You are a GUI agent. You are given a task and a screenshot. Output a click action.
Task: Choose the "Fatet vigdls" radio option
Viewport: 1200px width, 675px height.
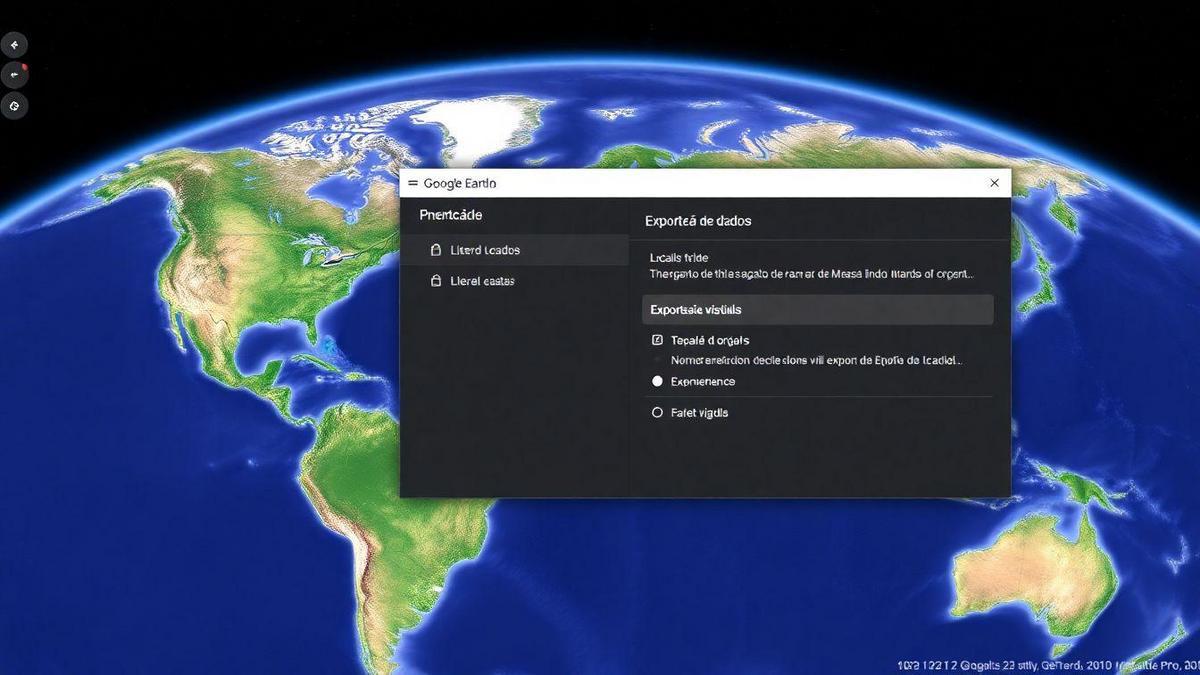pos(657,412)
